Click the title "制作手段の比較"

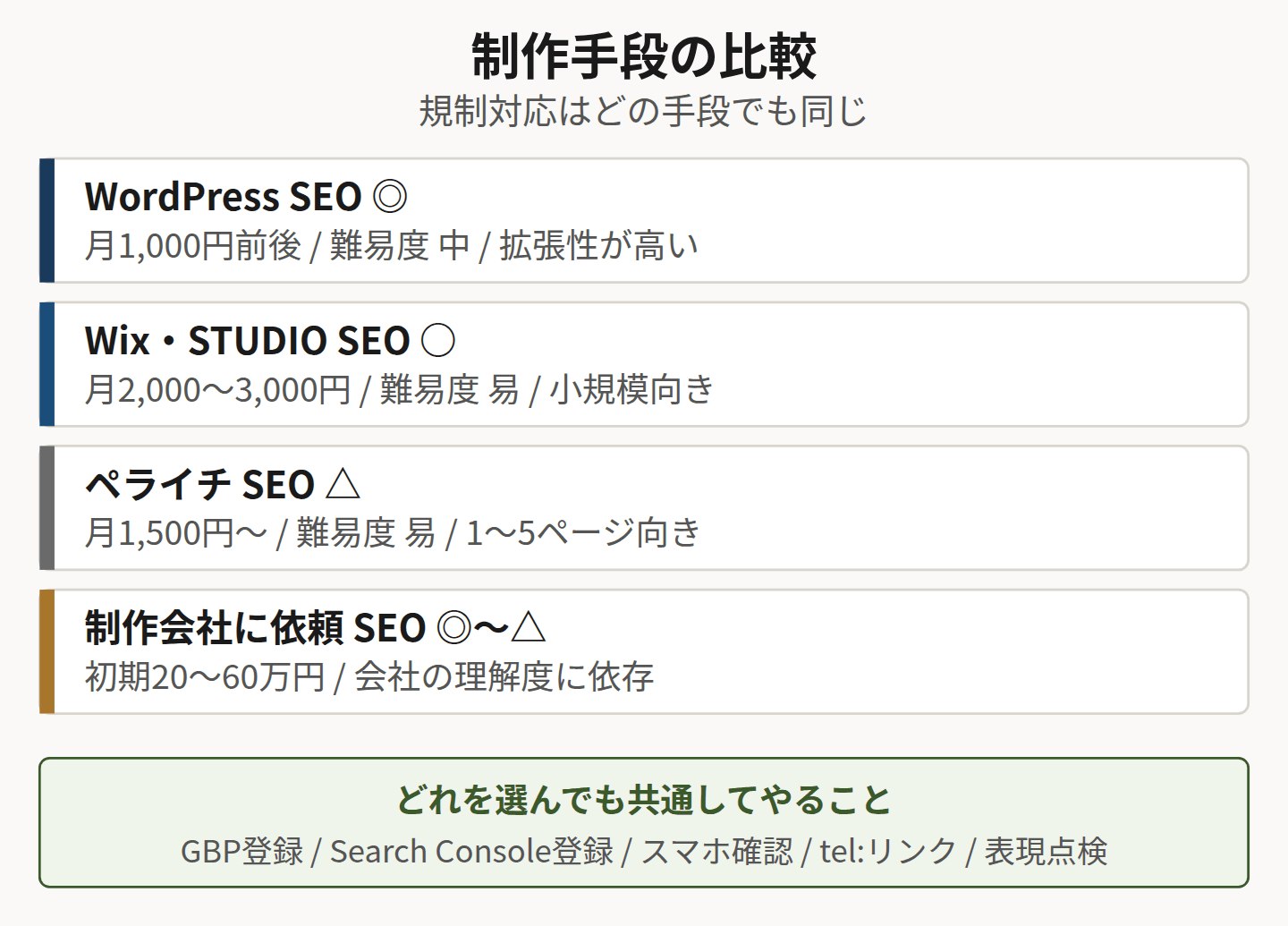(644, 55)
